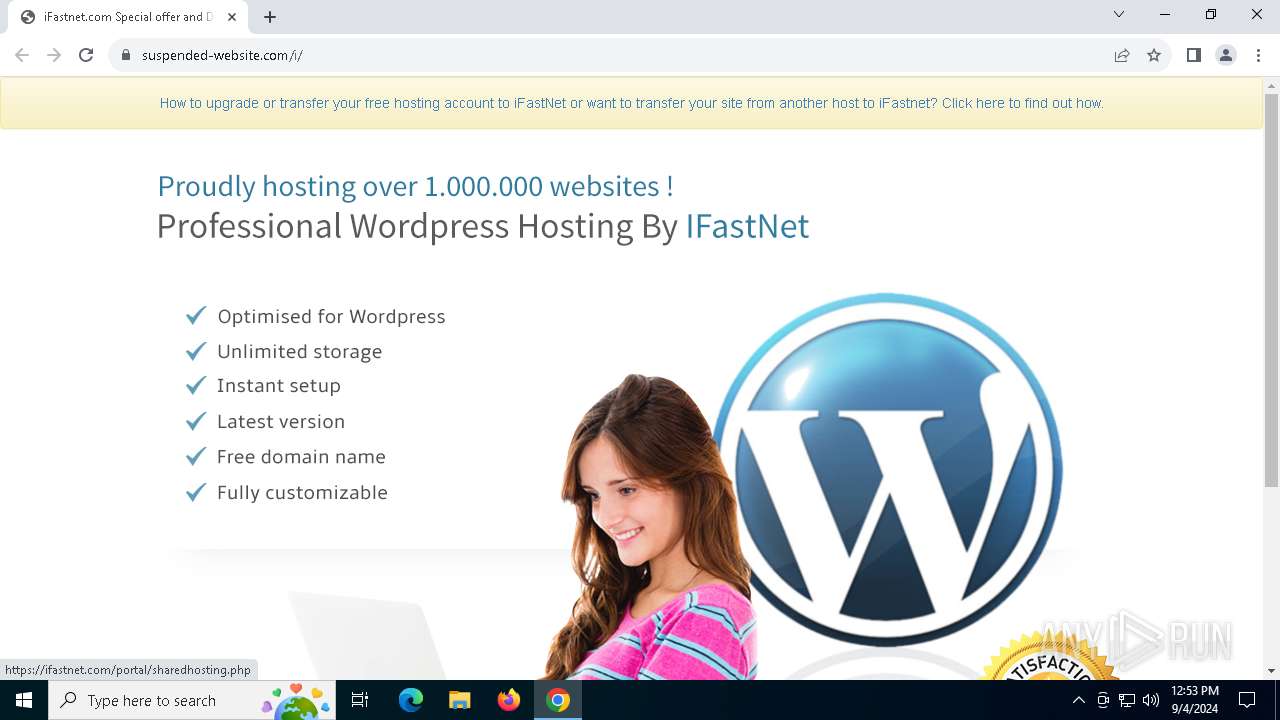The height and width of the screenshot is (720, 1280).
Task: Click the browser back arrow
Action: [x=22, y=55]
